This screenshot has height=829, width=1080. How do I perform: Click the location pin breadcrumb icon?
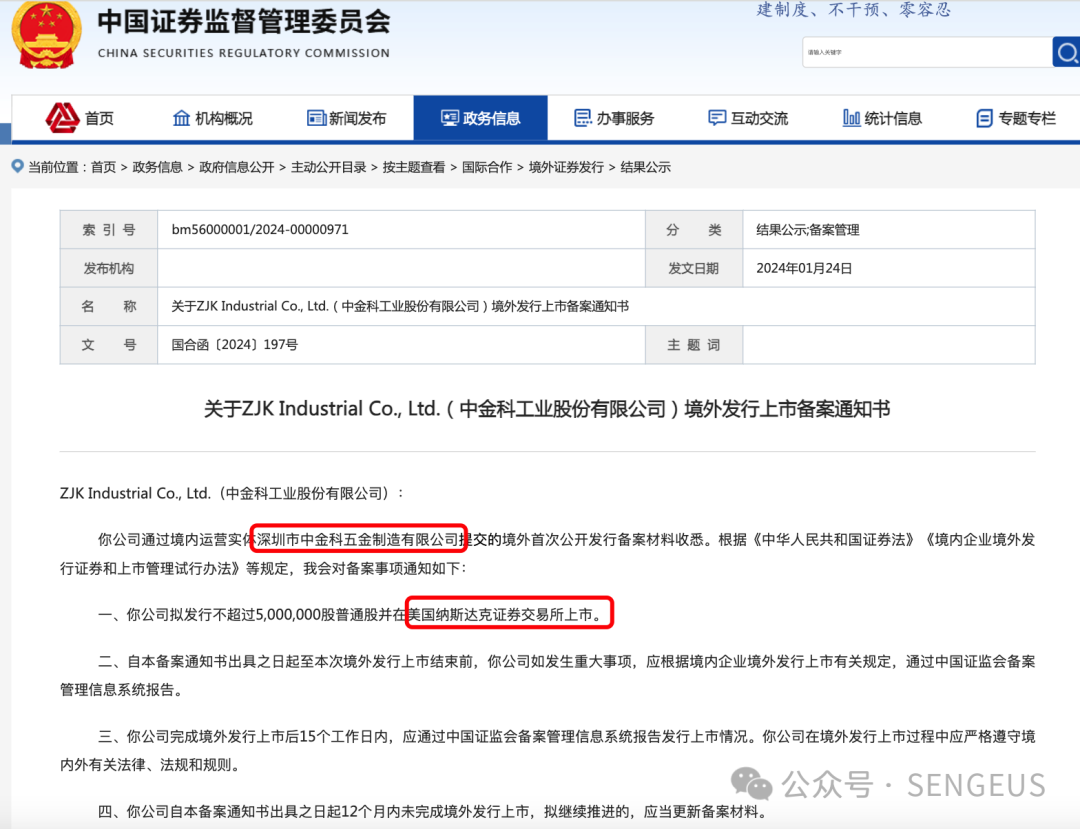click(x=18, y=166)
